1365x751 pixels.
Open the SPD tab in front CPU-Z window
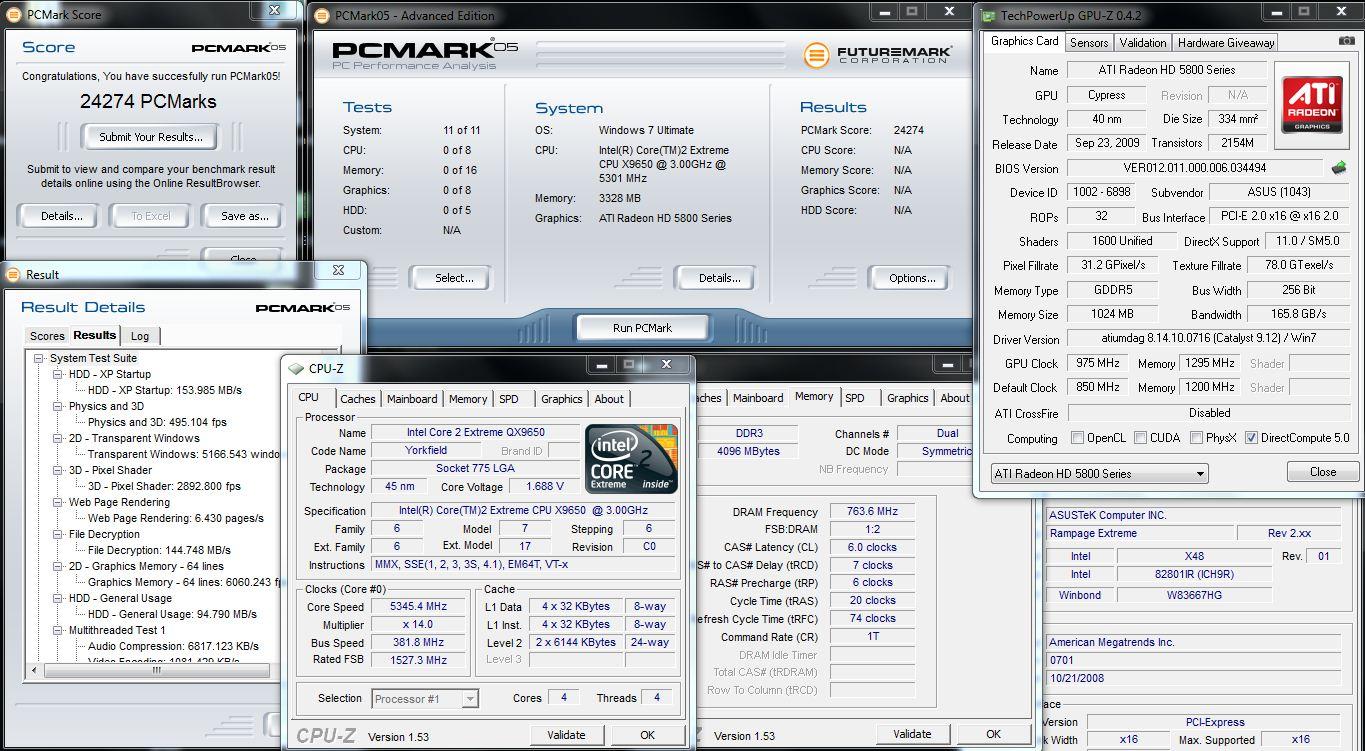point(509,399)
